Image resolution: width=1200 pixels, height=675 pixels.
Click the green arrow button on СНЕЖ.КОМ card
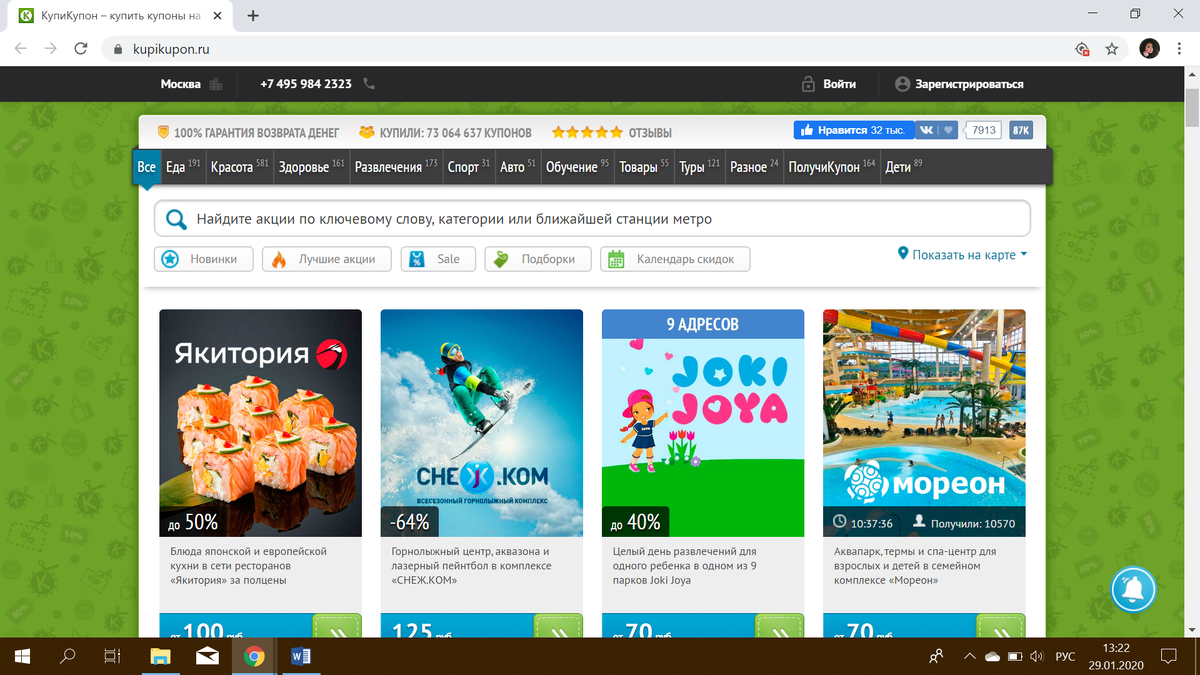(x=558, y=626)
